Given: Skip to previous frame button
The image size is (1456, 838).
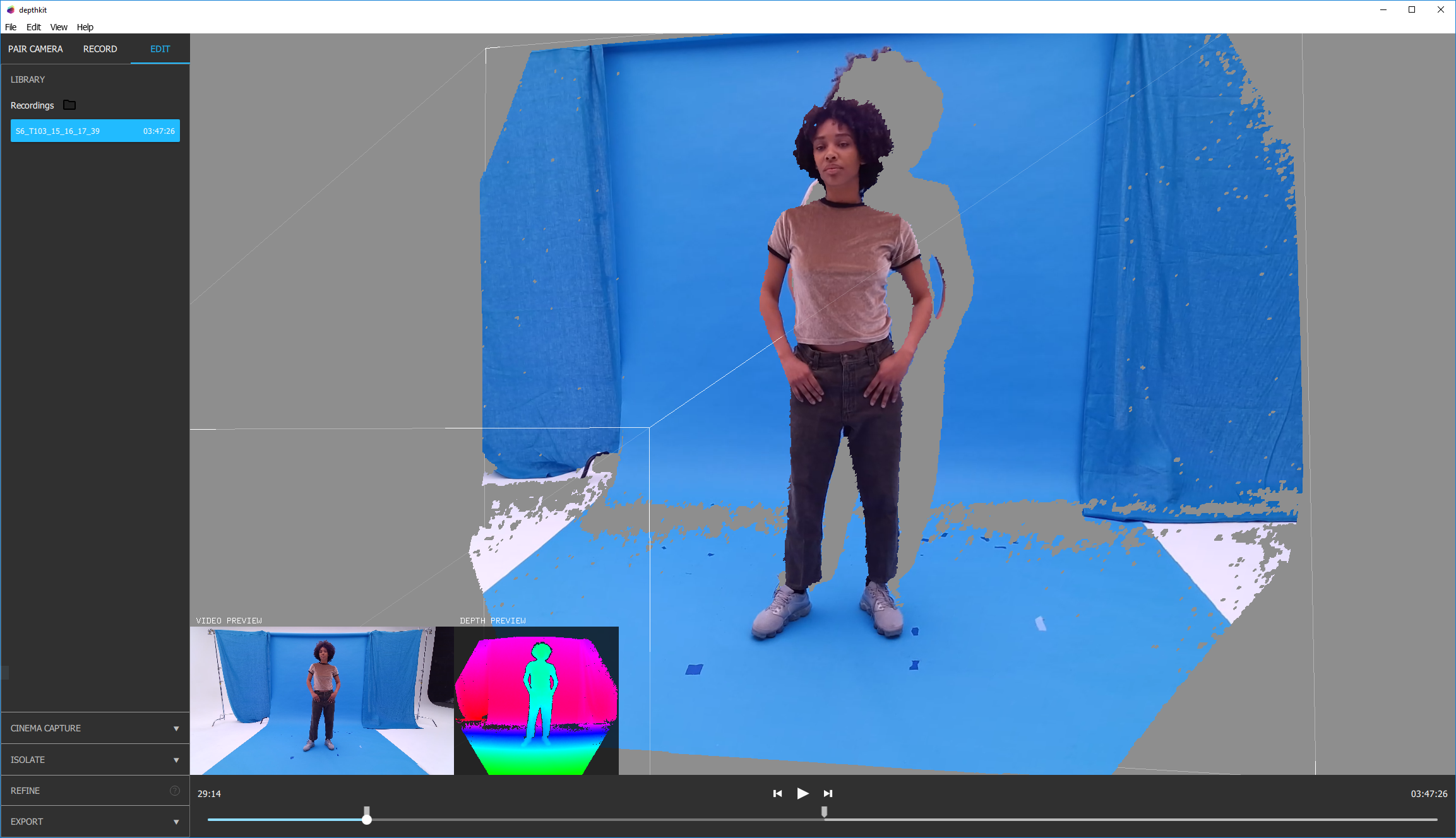Looking at the screenshot, I should (x=777, y=793).
